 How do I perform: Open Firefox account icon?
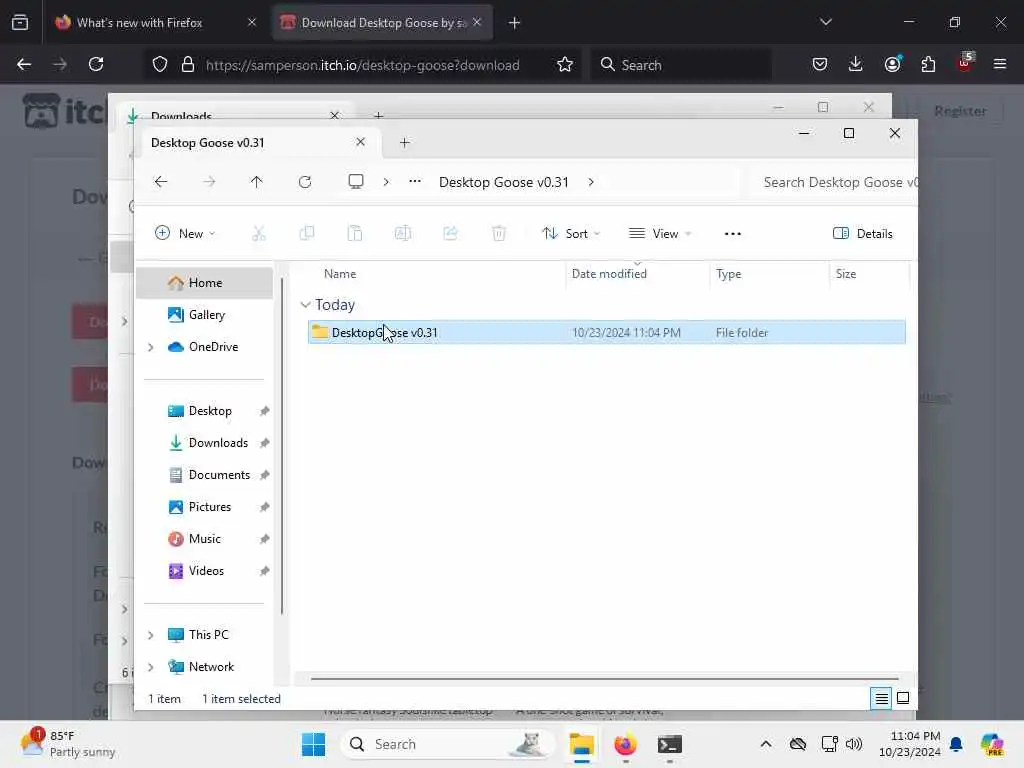(892, 64)
